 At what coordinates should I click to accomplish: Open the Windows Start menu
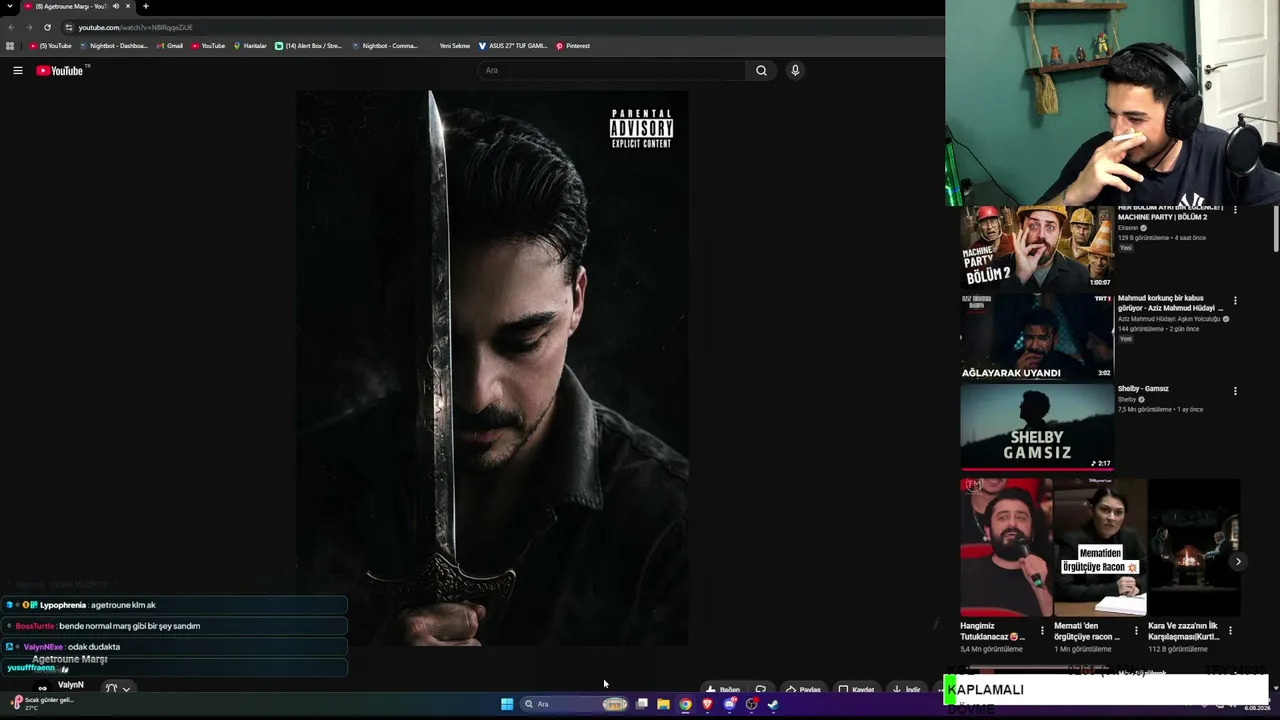tap(507, 704)
